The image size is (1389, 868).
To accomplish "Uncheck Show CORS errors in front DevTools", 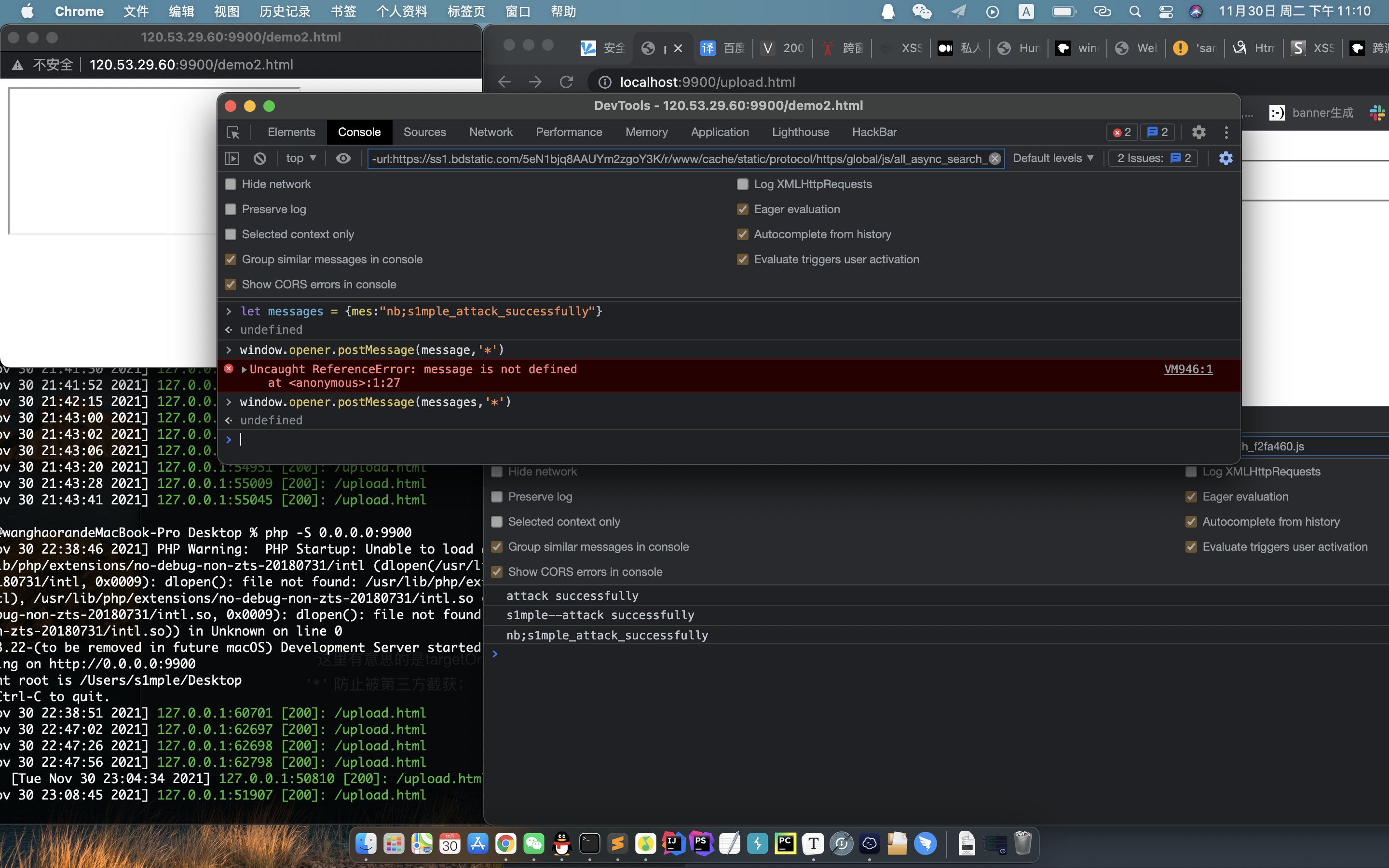I will pos(231,285).
